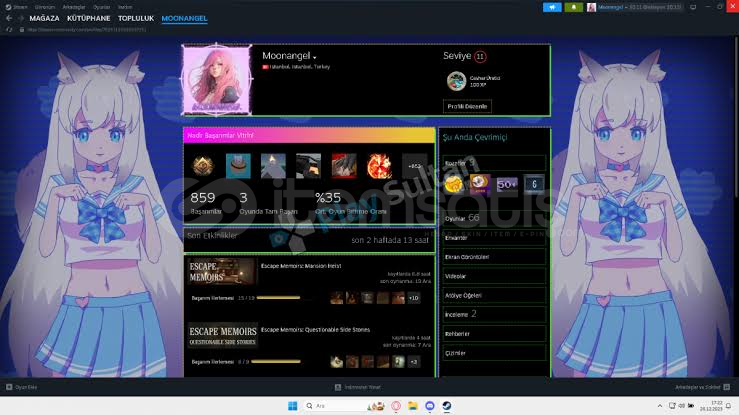Image resolution: width=739 pixels, height=415 pixels.
Task: Click the Windows taskbar search box
Action: tap(343, 406)
